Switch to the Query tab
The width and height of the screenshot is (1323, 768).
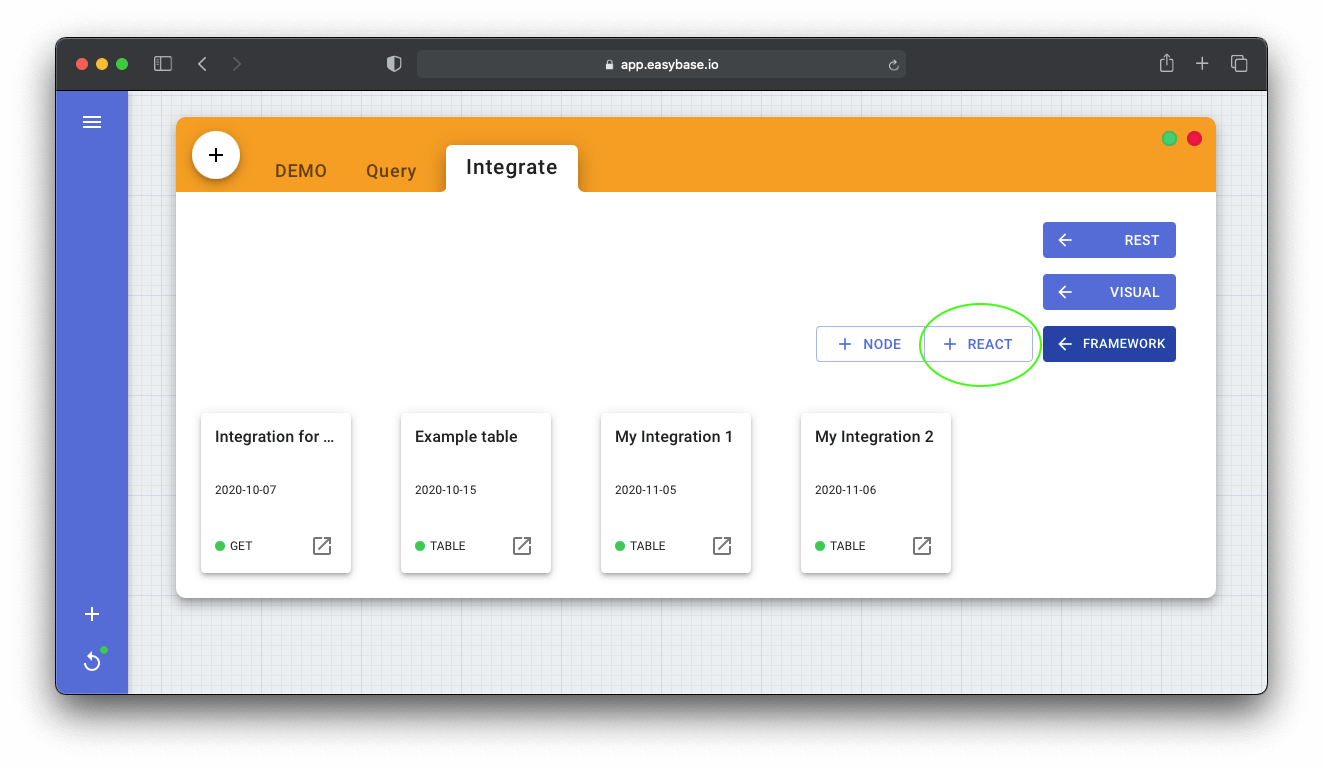[391, 170]
